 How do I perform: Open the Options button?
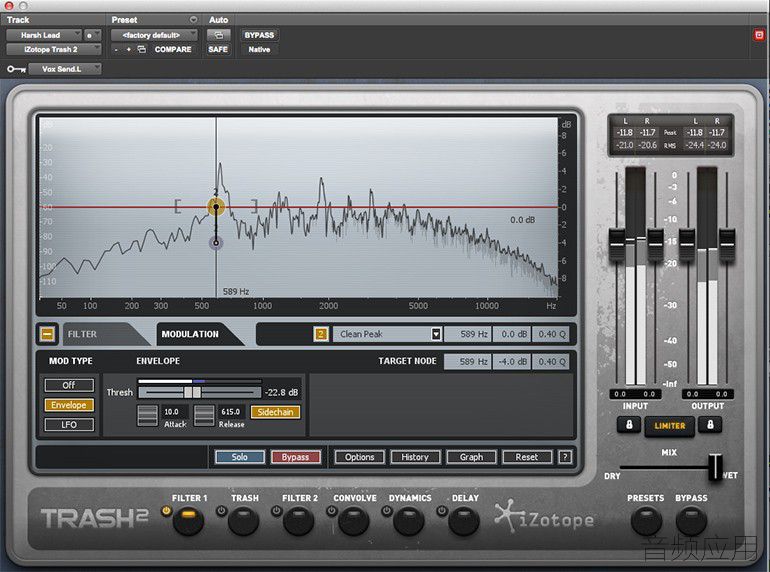click(x=359, y=457)
